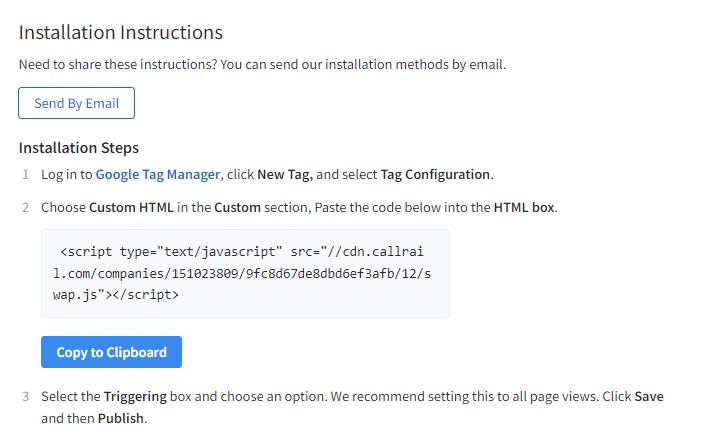Click the Installation Instructions heading
This screenshot has height=435, width=715.
click(121, 32)
